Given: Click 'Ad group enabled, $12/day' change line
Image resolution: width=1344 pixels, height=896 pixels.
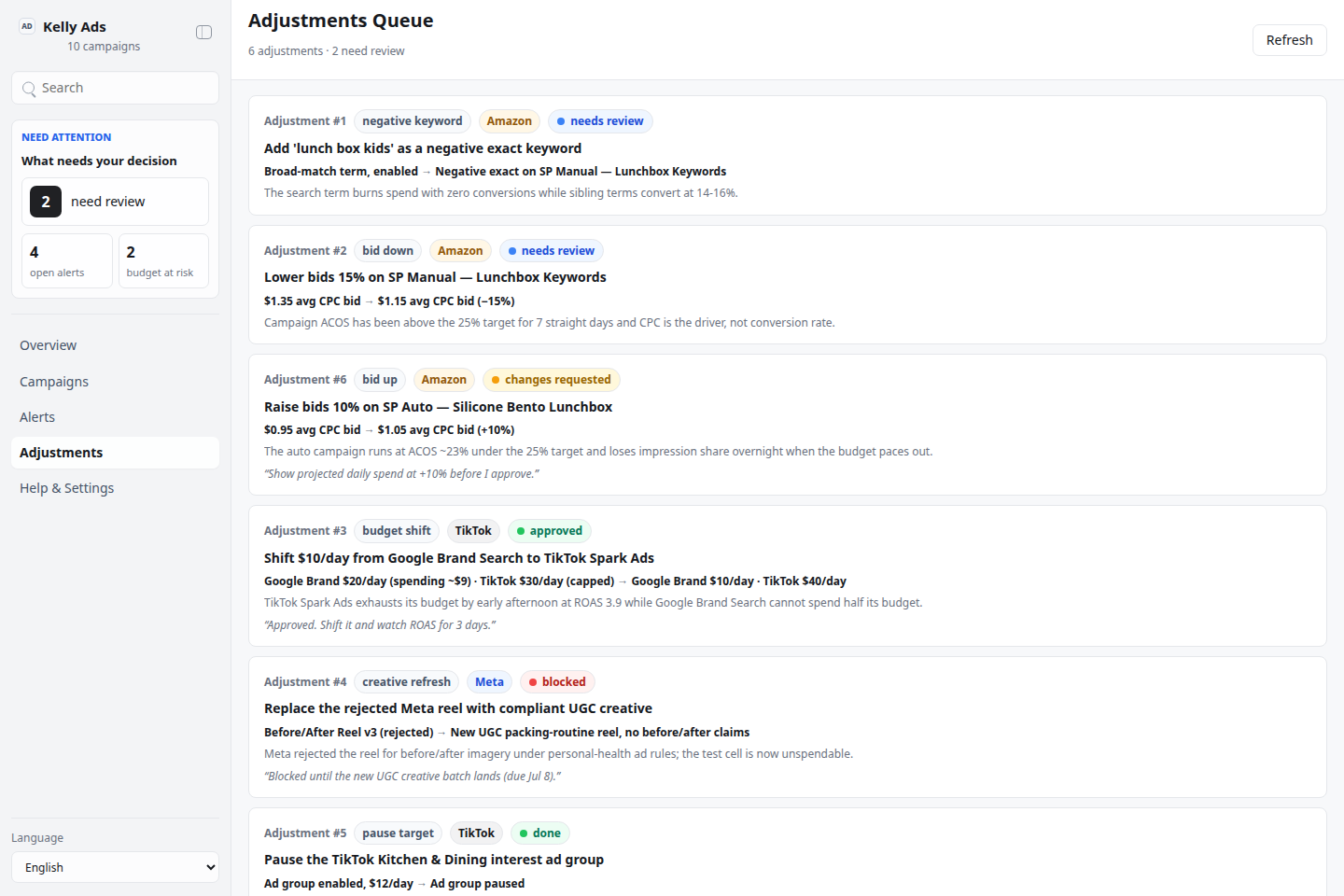Looking at the screenshot, I should click(x=394, y=884).
